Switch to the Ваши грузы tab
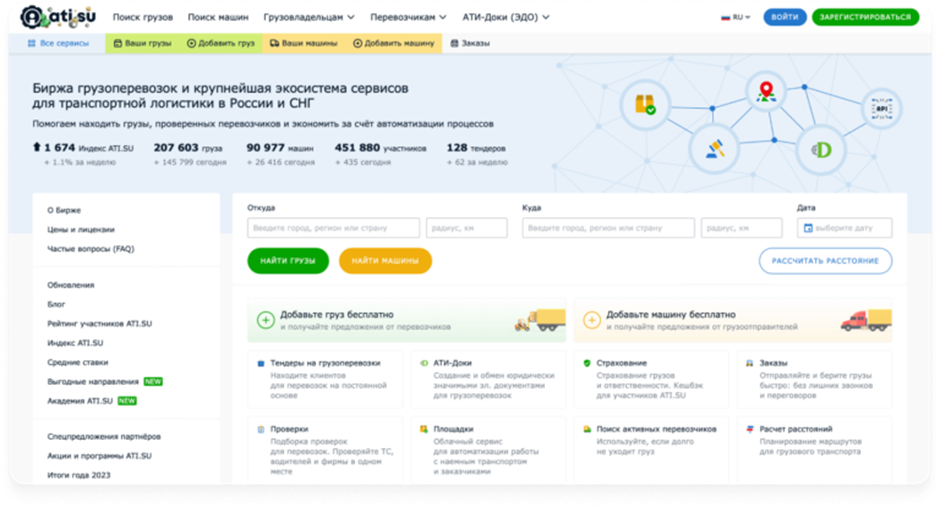This screenshot has width=940, height=508. pos(143,43)
